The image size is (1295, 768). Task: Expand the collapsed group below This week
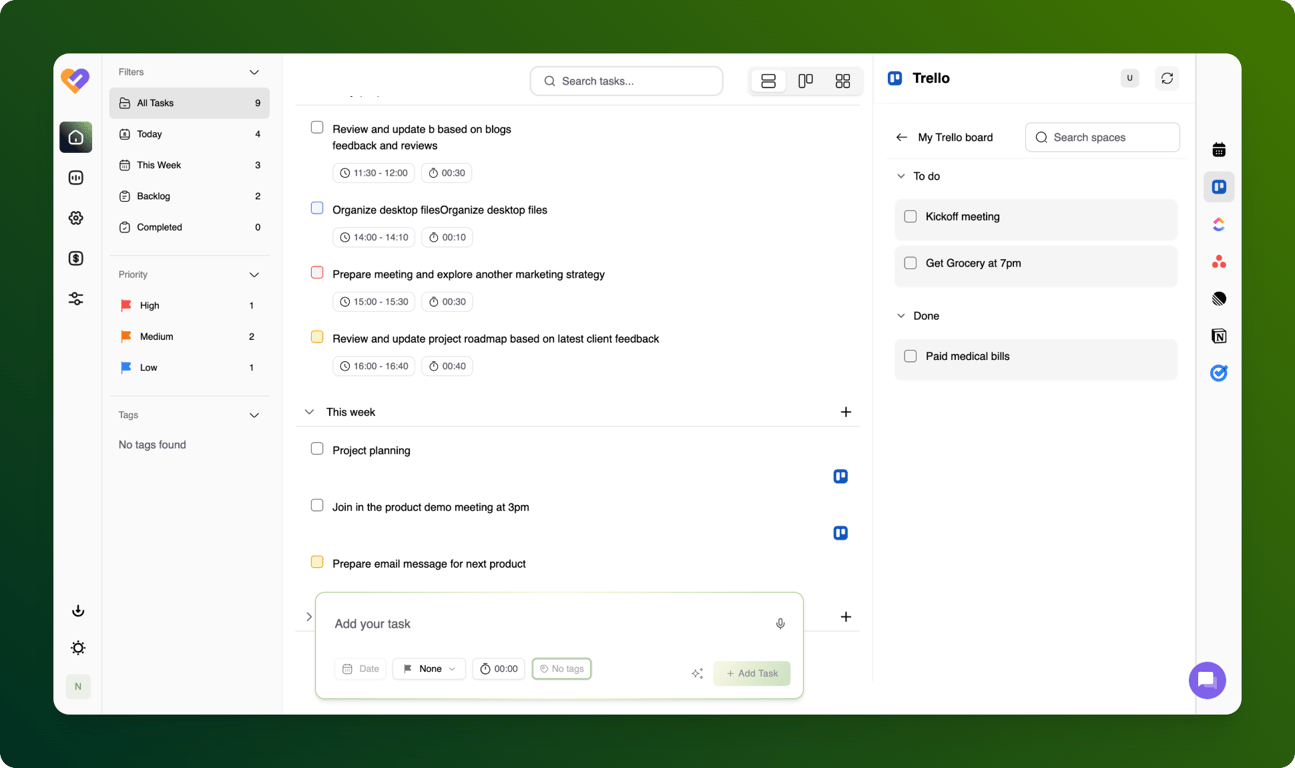[309, 617]
